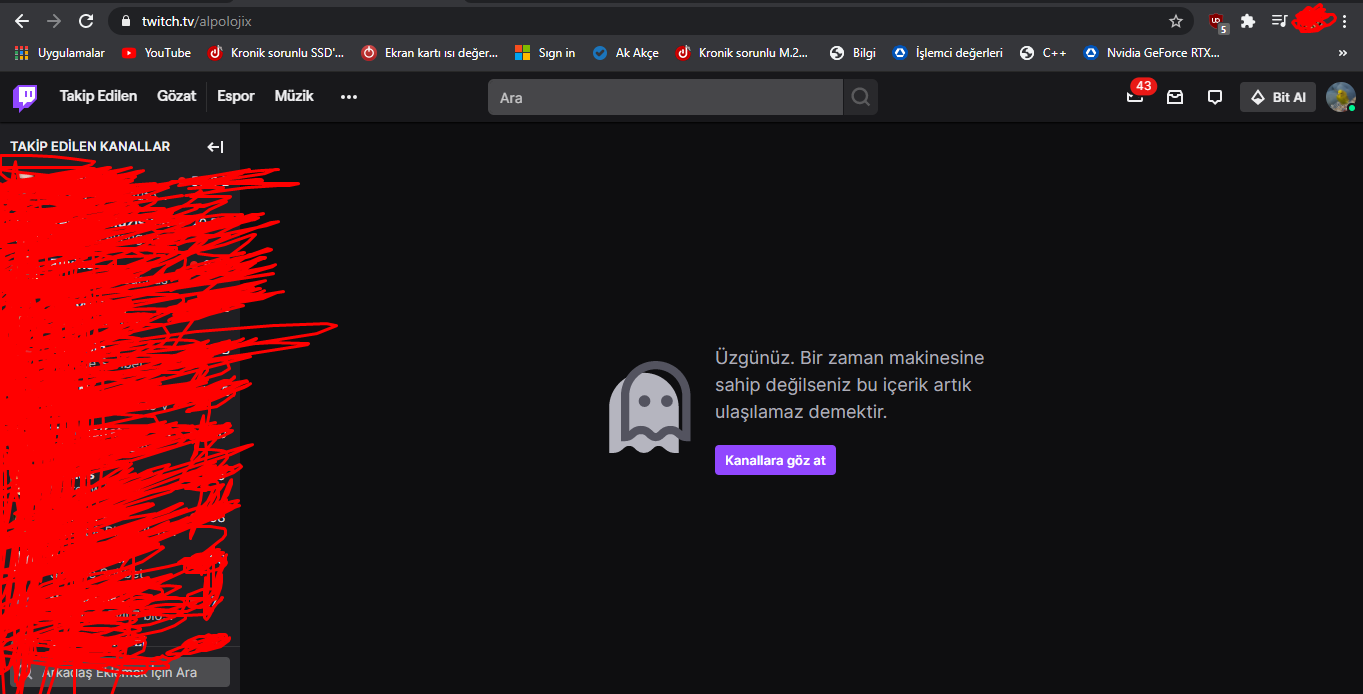
Task: Open the three-dot more menu in Twitch nav
Action: point(348,97)
